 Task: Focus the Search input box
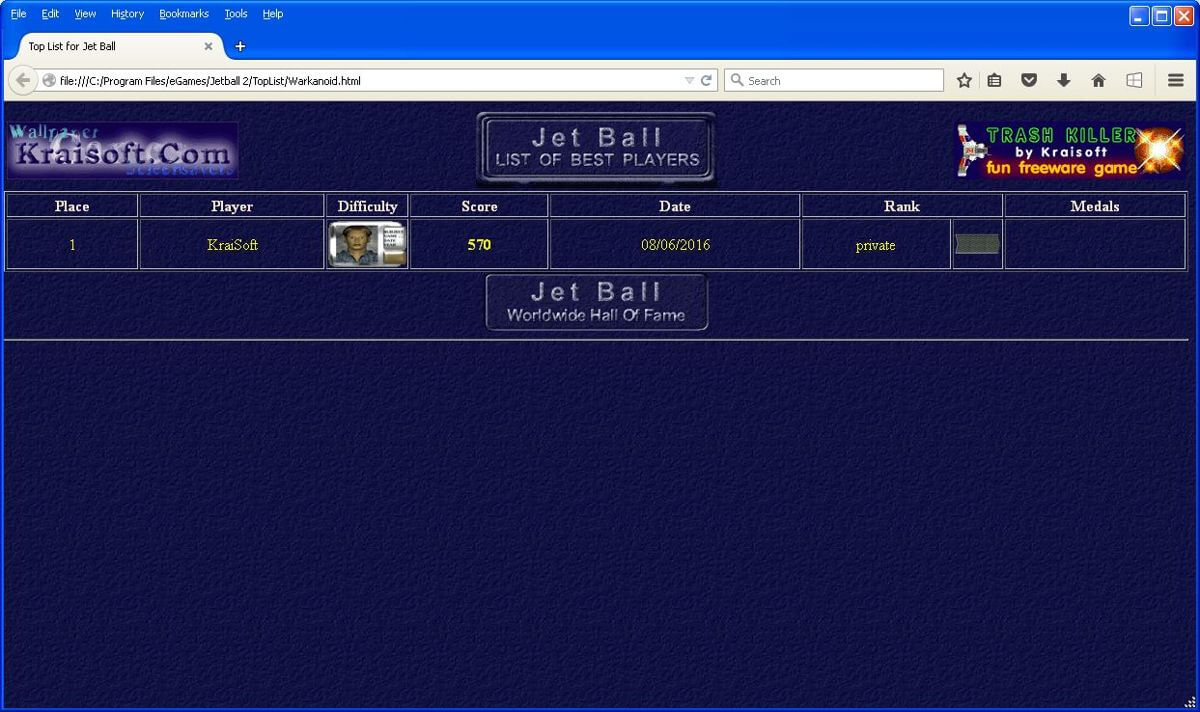834,80
